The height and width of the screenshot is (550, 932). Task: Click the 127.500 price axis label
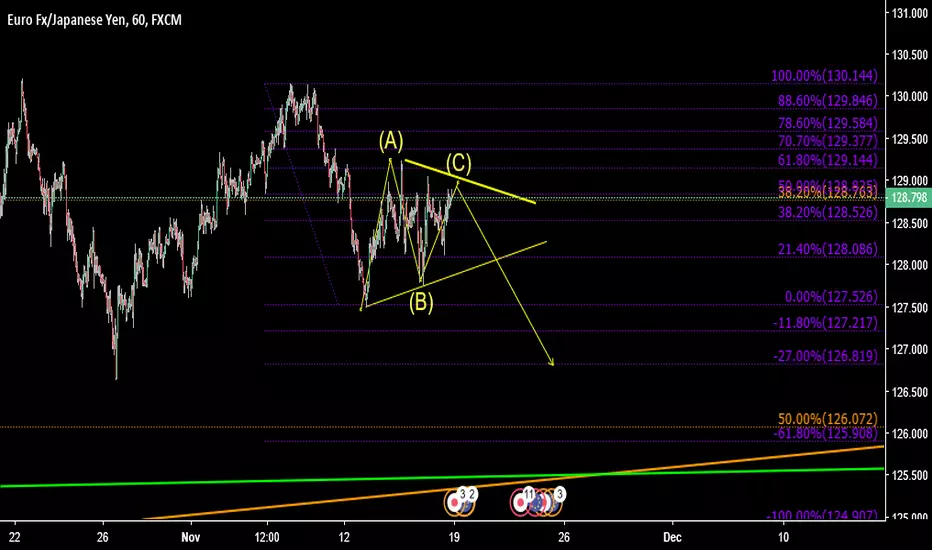coord(910,307)
